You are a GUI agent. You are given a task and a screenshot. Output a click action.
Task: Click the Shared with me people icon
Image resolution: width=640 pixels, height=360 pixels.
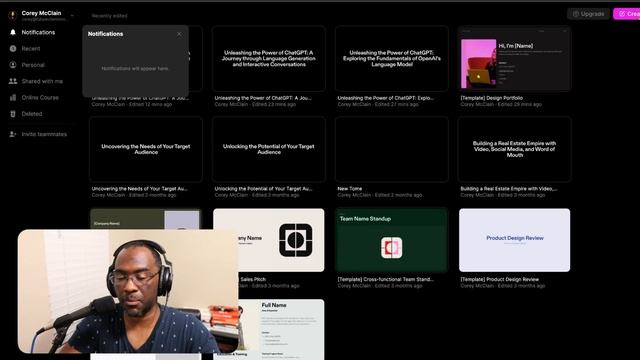point(13,81)
